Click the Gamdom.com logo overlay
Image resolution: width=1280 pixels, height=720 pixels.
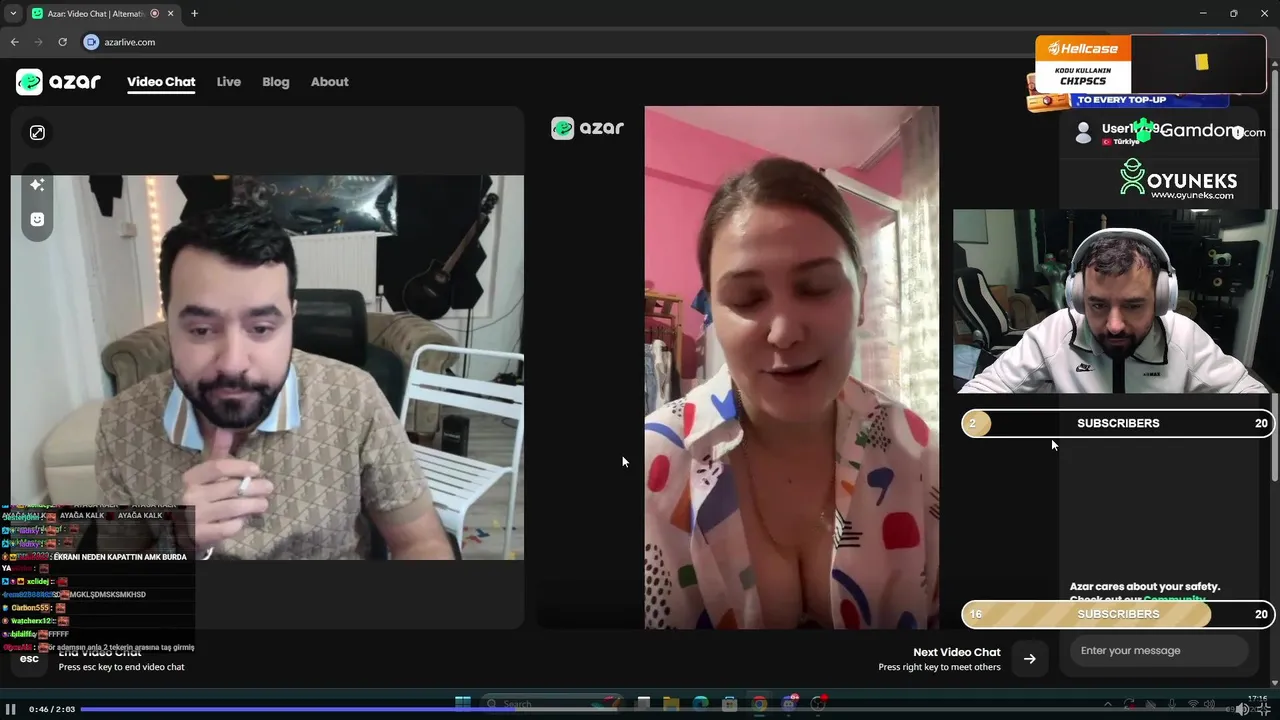pos(1198,130)
